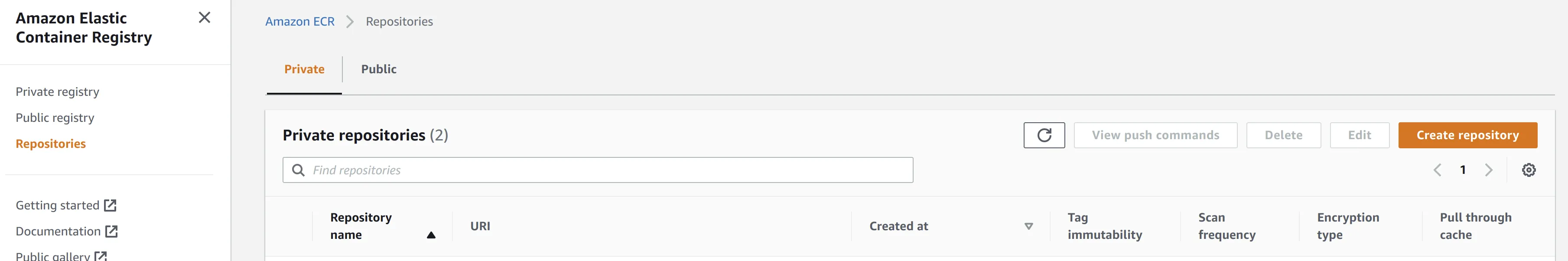This screenshot has height=261, width=1568.
Task: Open Amazon ECR breadcrumb link
Action: pyautogui.click(x=300, y=22)
